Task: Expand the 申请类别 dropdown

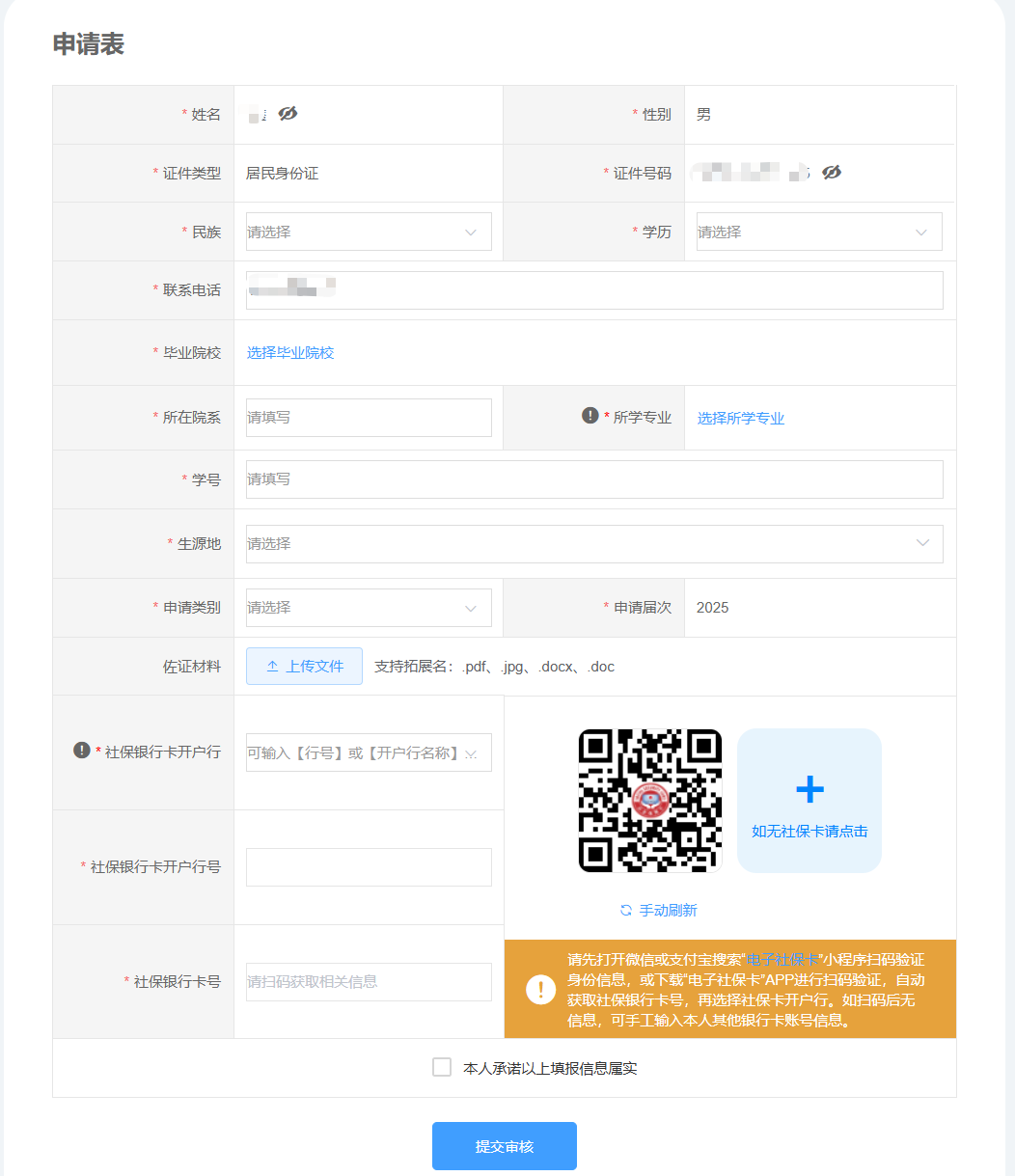Action: (x=369, y=608)
